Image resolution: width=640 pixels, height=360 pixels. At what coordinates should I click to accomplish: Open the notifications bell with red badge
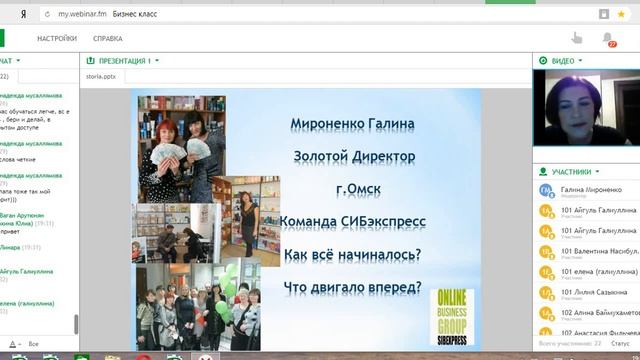pyautogui.click(x=609, y=39)
